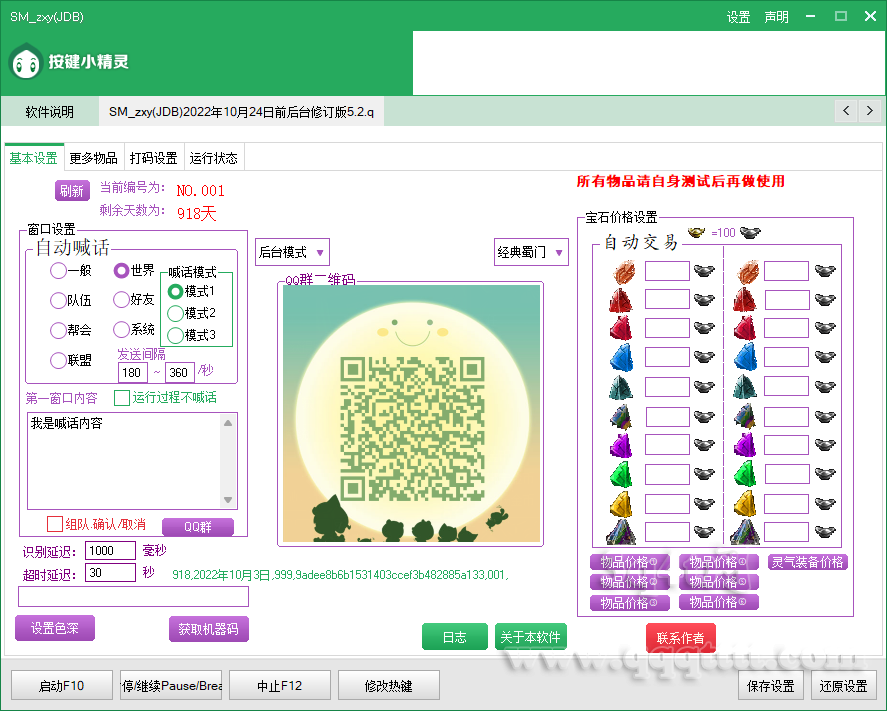Open the 日志 log button

(454, 637)
